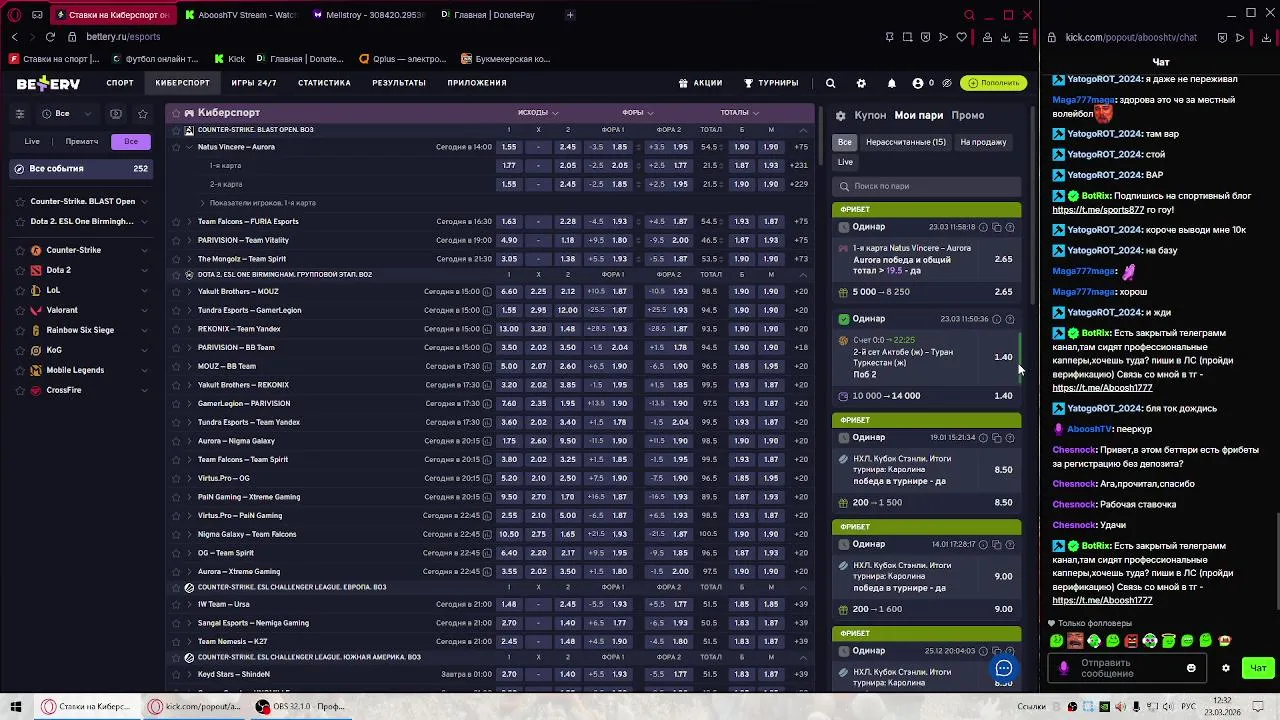This screenshot has height=720, width=1280.
Task: Switch to the Промо tab
Action: pos(968,115)
